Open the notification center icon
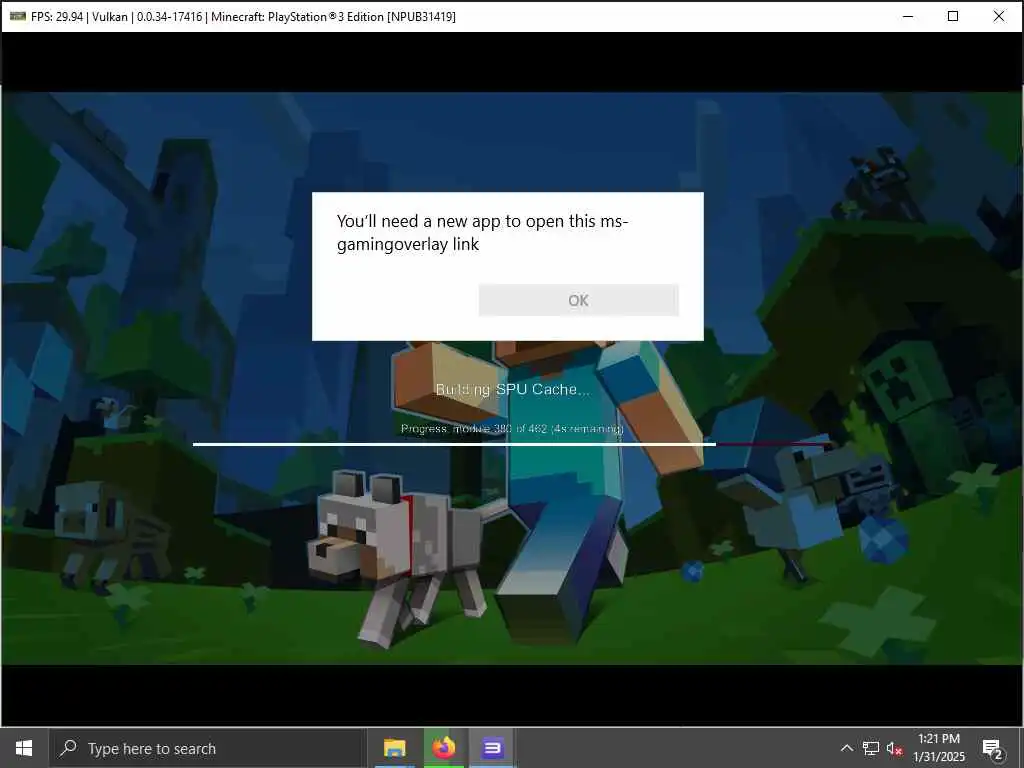 tap(992, 749)
